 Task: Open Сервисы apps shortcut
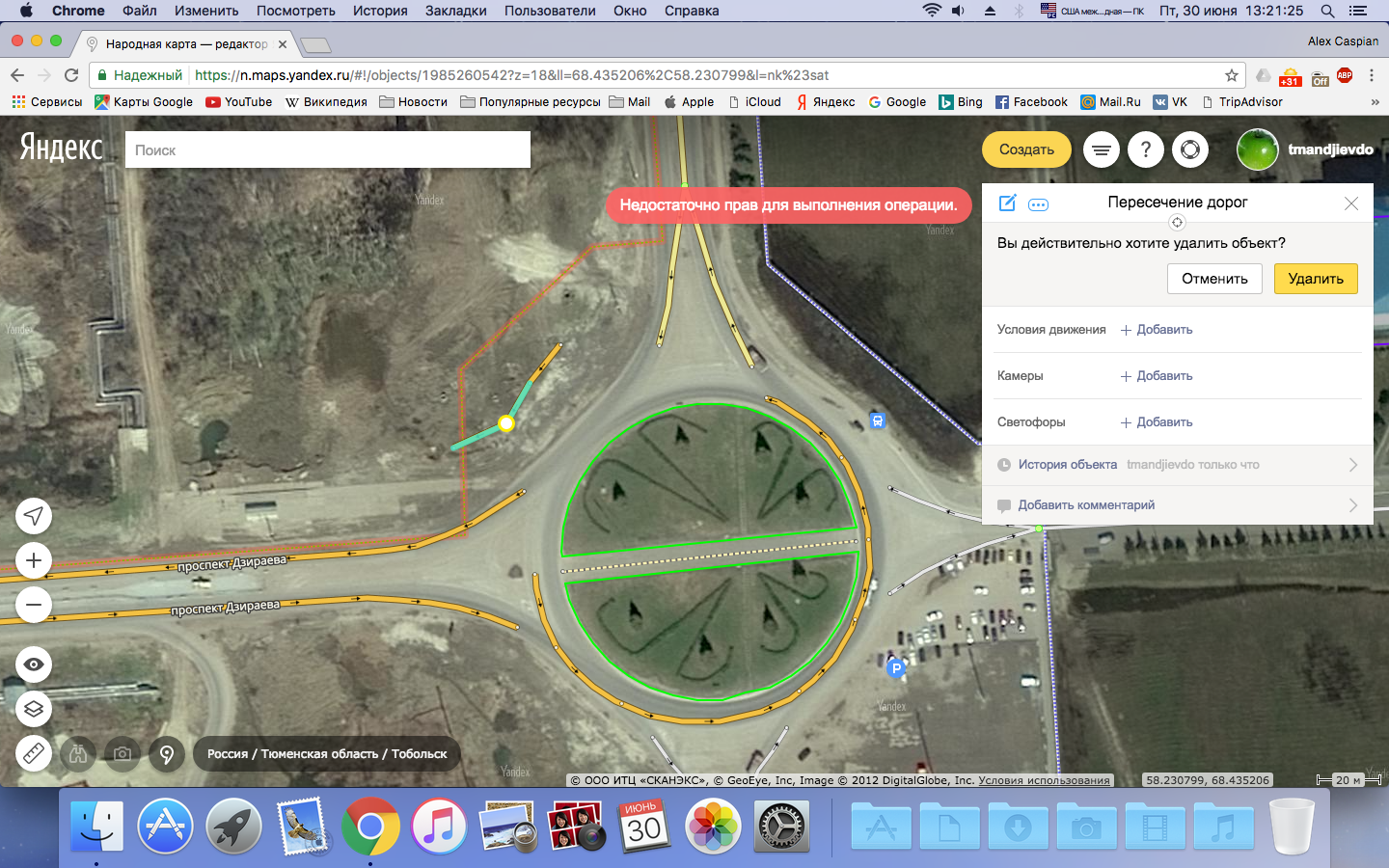pyautogui.click(x=47, y=102)
